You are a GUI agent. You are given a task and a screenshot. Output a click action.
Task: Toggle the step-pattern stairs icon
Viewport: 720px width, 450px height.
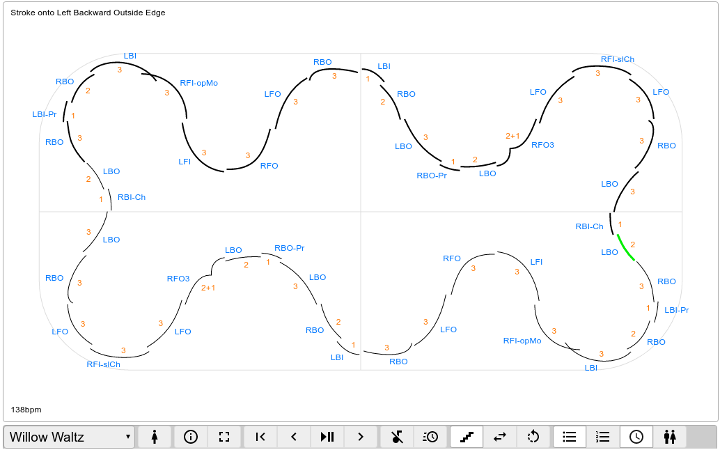(467, 437)
